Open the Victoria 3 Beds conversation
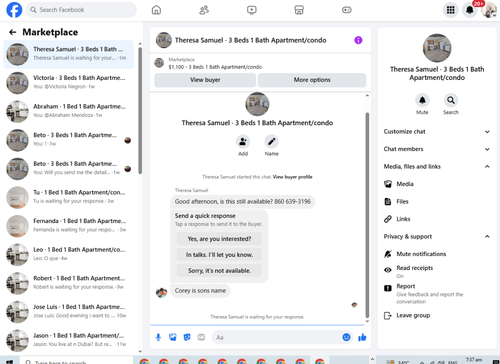Image resolution: width=500 pixels, height=364 pixels. 69,83
